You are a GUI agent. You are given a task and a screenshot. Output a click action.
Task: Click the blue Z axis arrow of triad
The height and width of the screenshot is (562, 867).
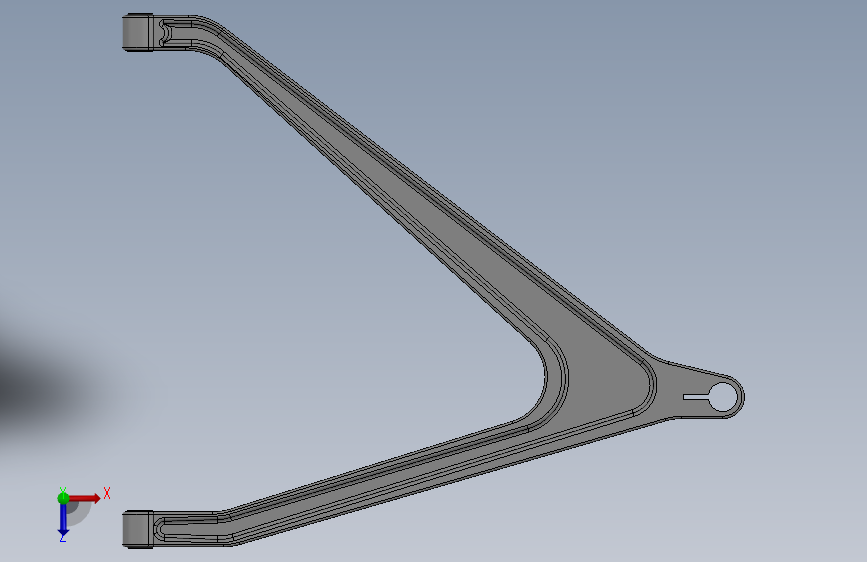[x=63, y=519]
